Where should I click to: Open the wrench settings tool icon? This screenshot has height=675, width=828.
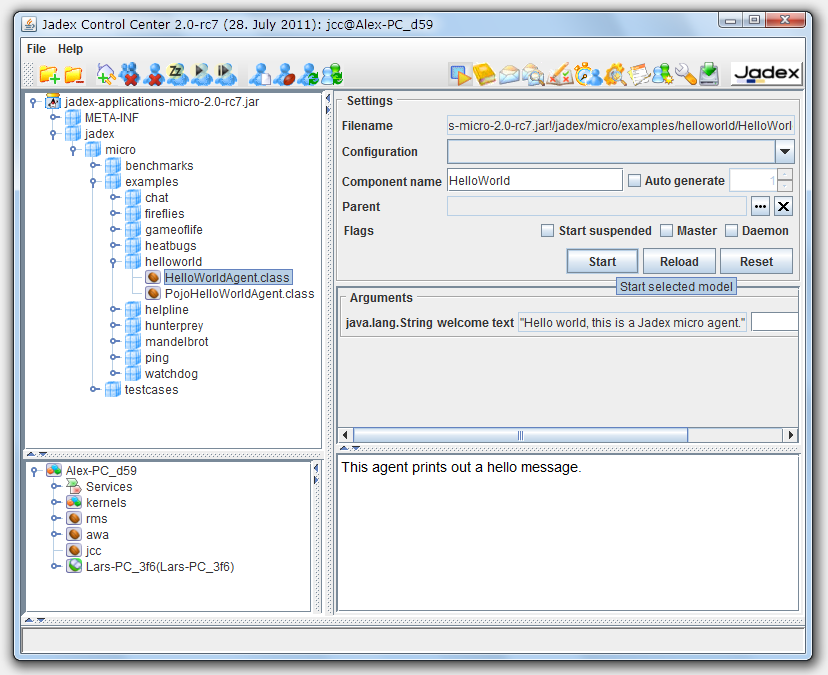685,74
